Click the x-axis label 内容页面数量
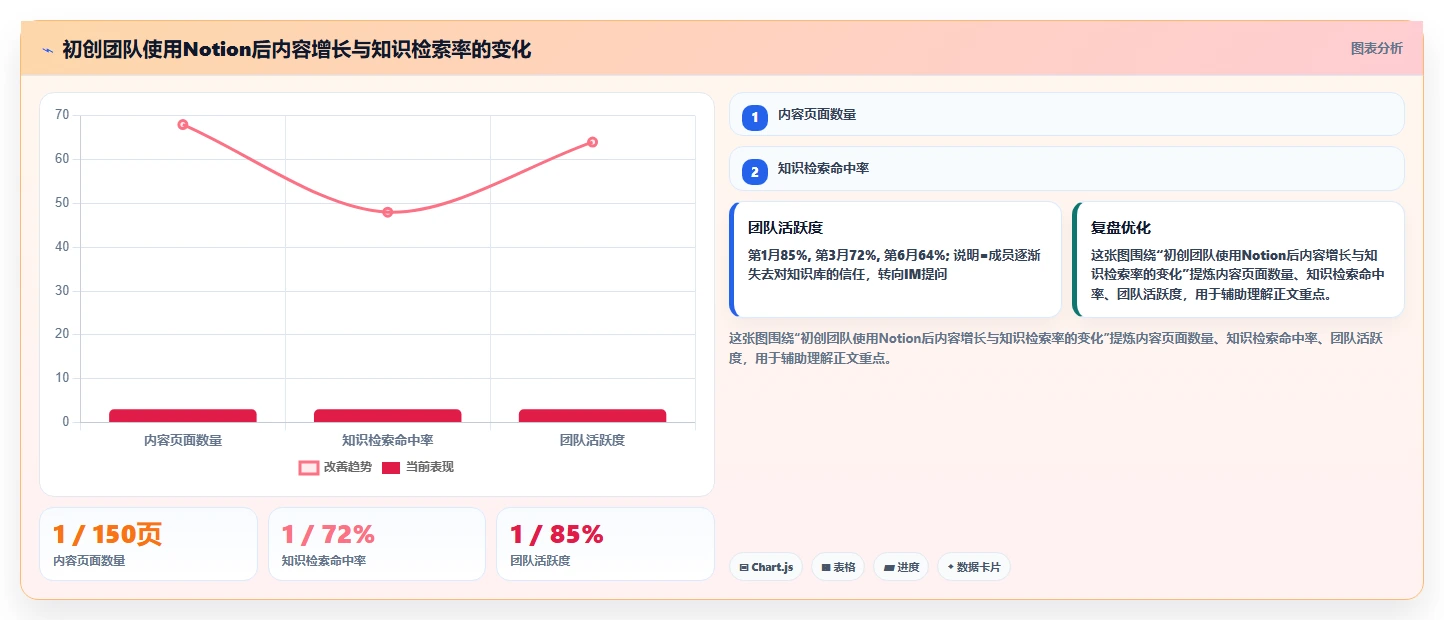The height and width of the screenshot is (620, 1444). 183,440
